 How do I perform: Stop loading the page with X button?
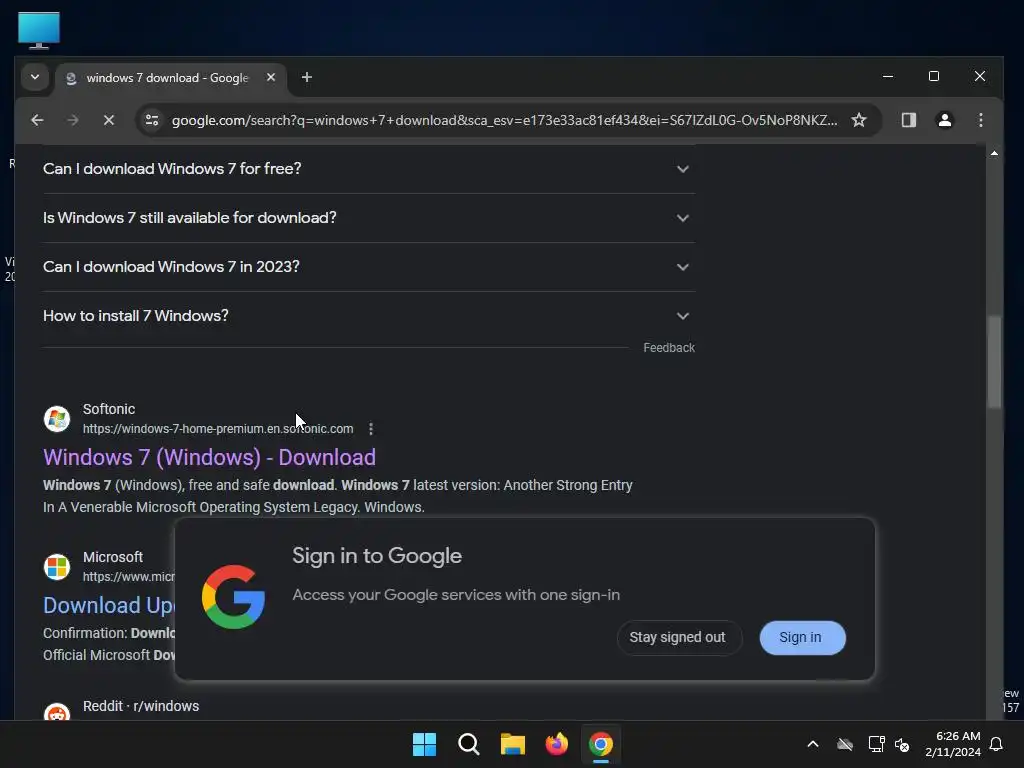coord(108,120)
